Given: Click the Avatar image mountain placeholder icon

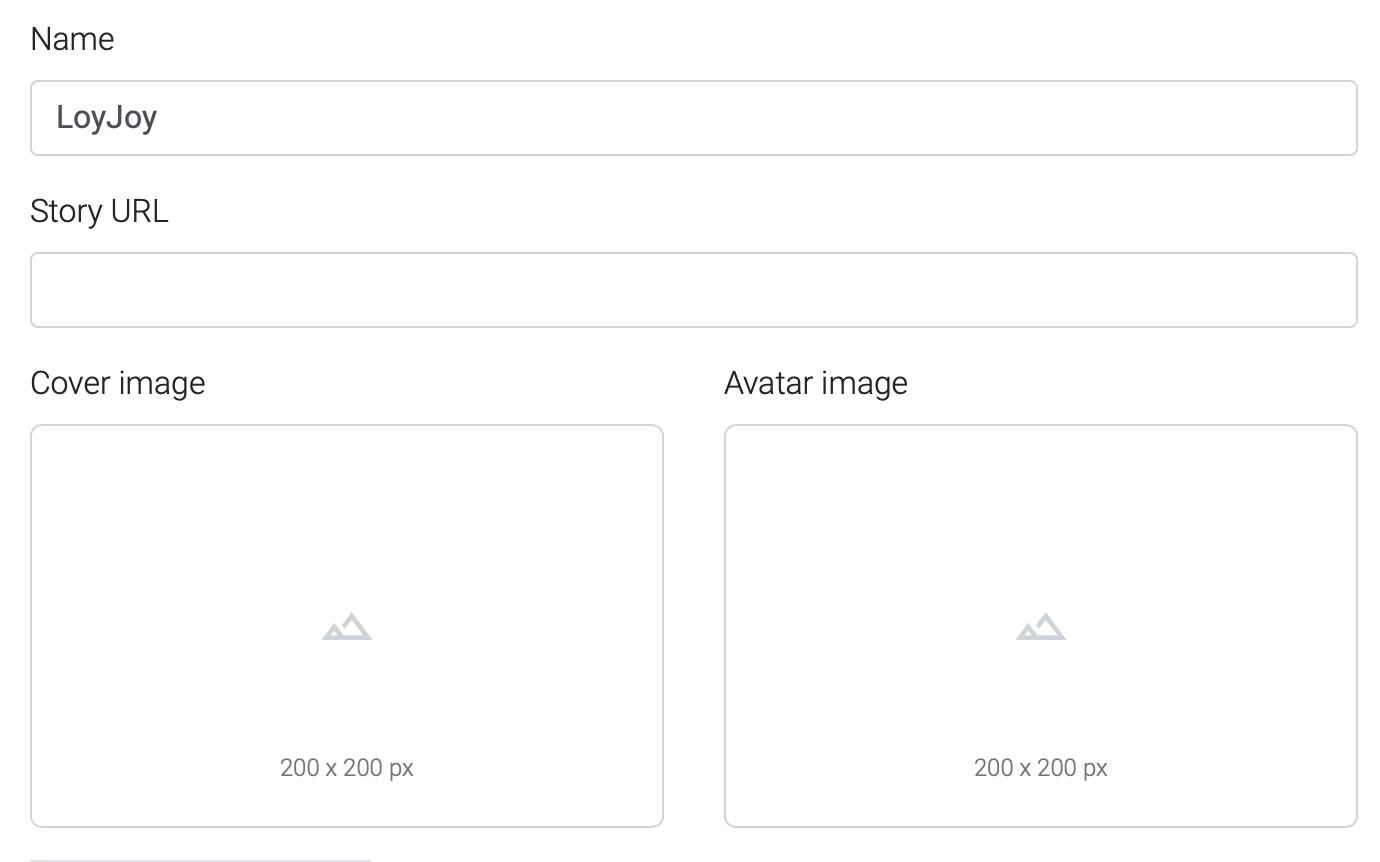Looking at the screenshot, I should [1040, 626].
